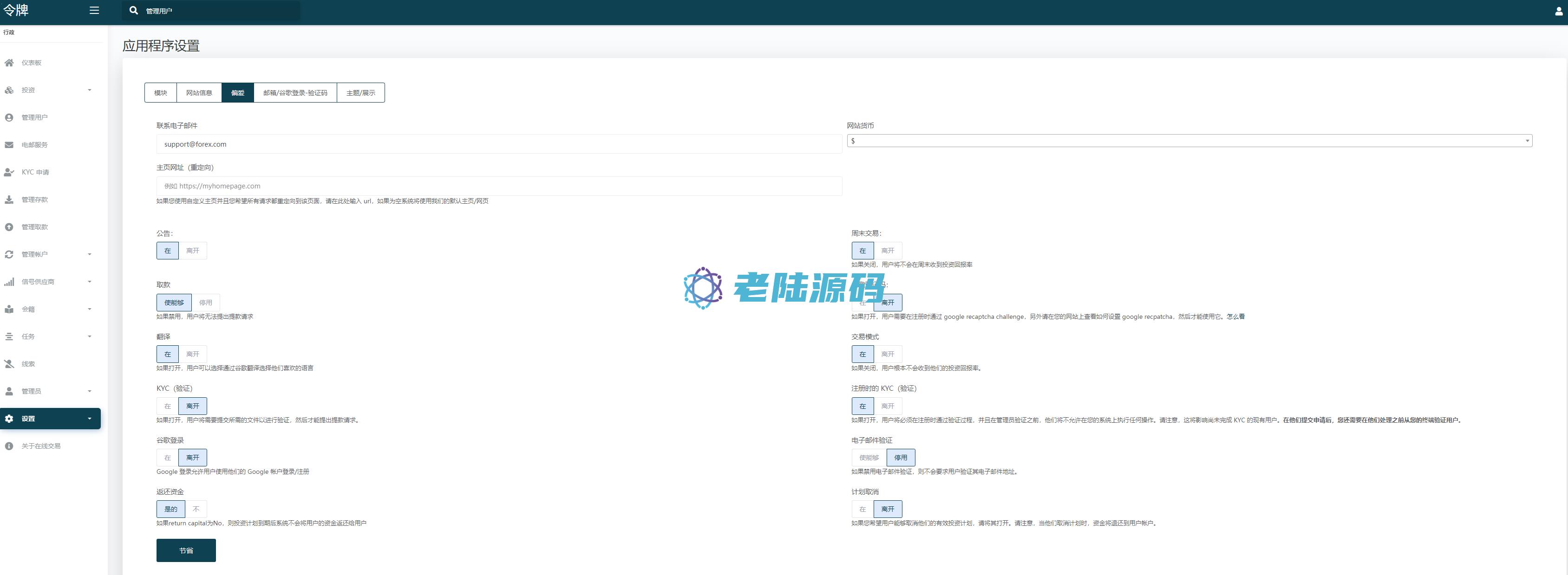Click the 节省 save button
The image size is (1568, 575).
point(186,550)
